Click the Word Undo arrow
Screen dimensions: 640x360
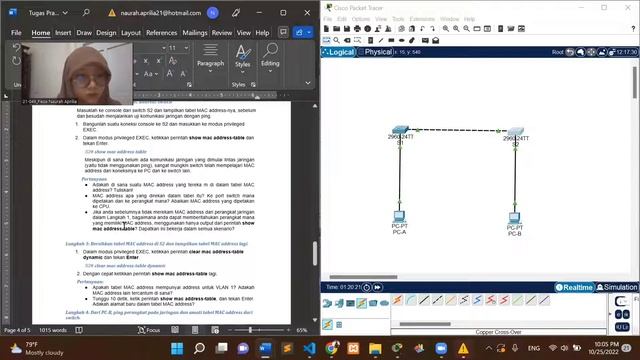[16, 48]
